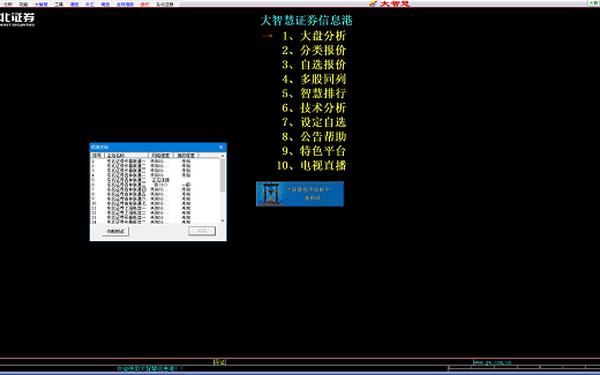Choose 多股同列 in the menu list

point(314,79)
